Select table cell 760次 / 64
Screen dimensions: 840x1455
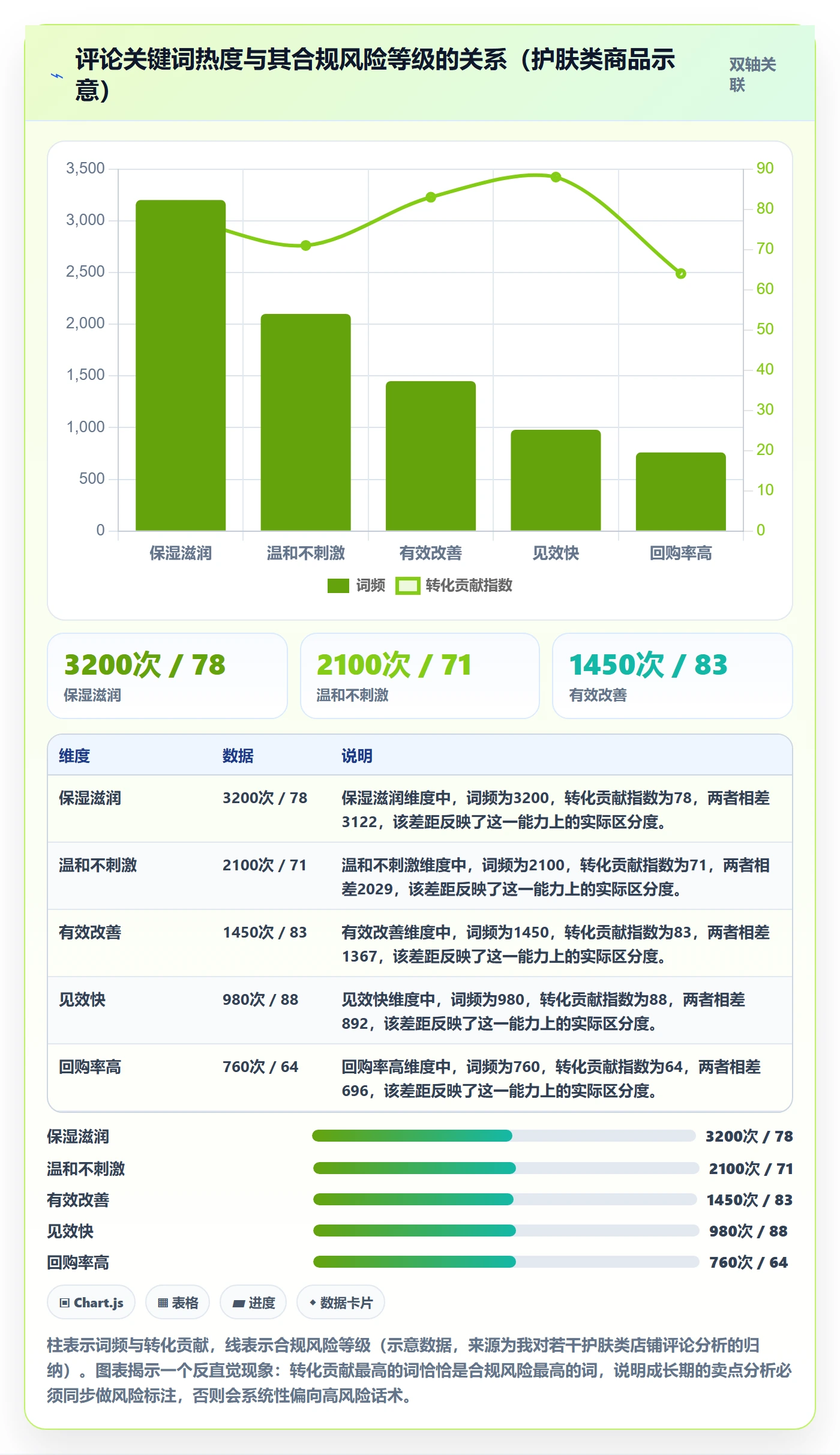(260, 1067)
